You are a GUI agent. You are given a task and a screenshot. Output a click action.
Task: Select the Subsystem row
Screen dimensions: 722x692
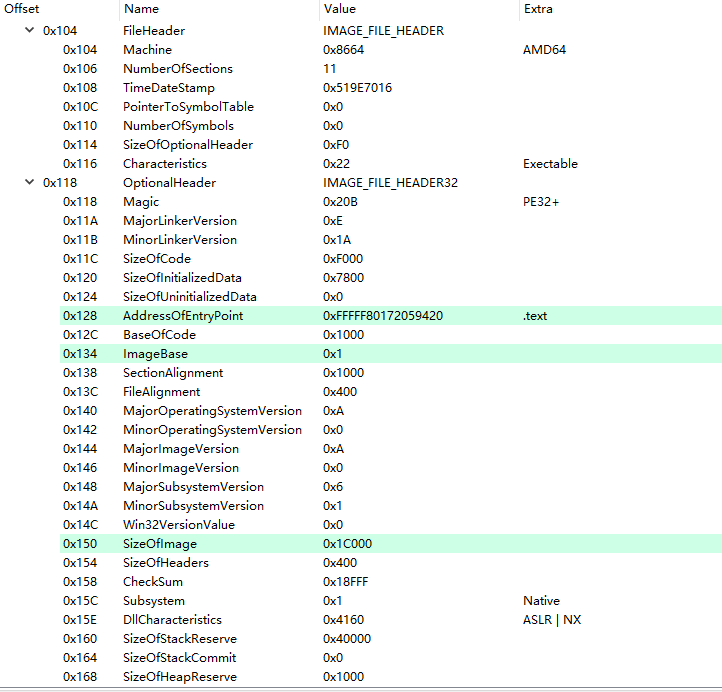coord(154,601)
